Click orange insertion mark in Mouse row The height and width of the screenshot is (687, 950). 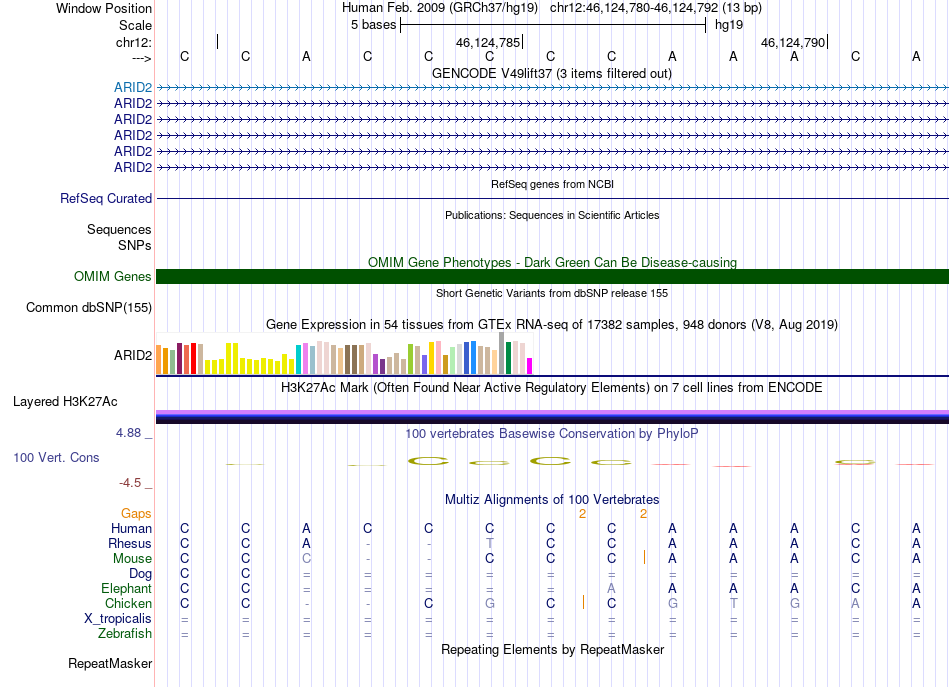644,557
